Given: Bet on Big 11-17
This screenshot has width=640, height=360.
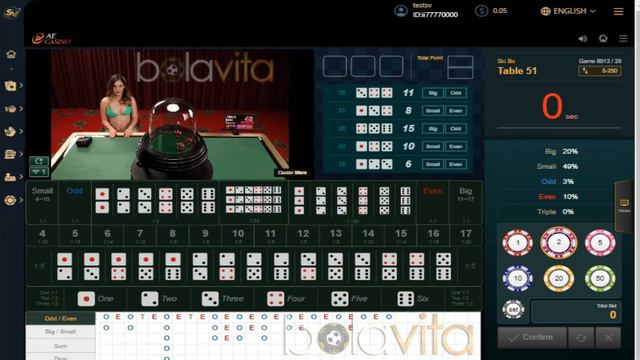Looking at the screenshot, I should [465, 203].
